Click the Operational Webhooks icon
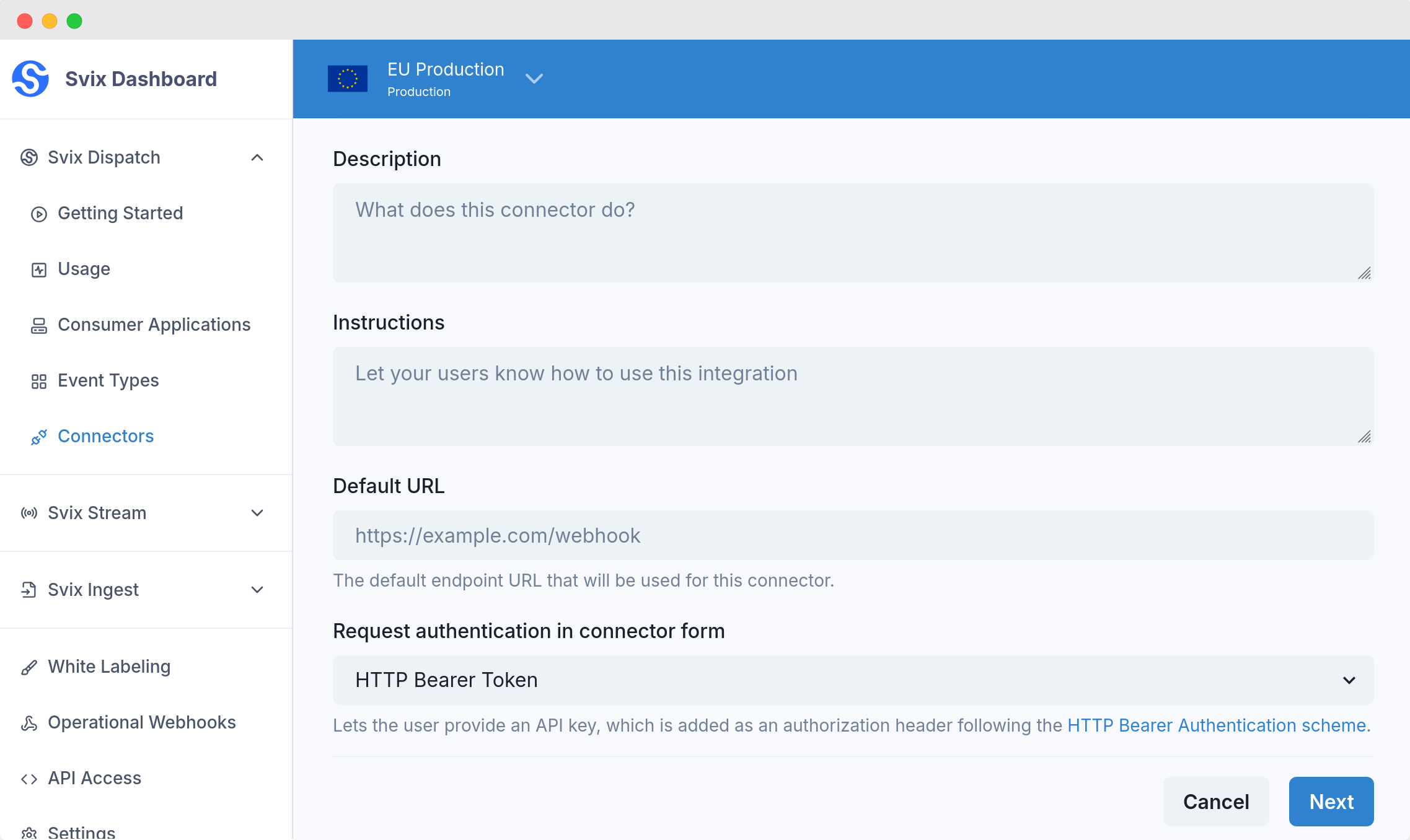This screenshot has height=840, width=1410. [x=29, y=723]
